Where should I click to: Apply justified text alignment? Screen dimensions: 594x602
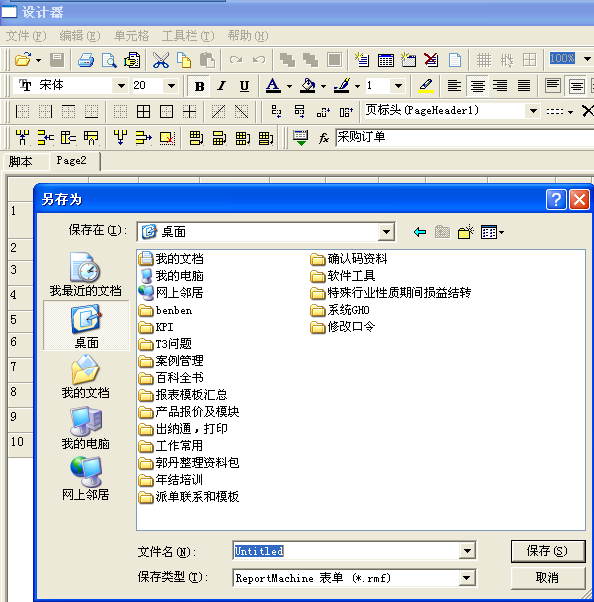[x=524, y=85]
